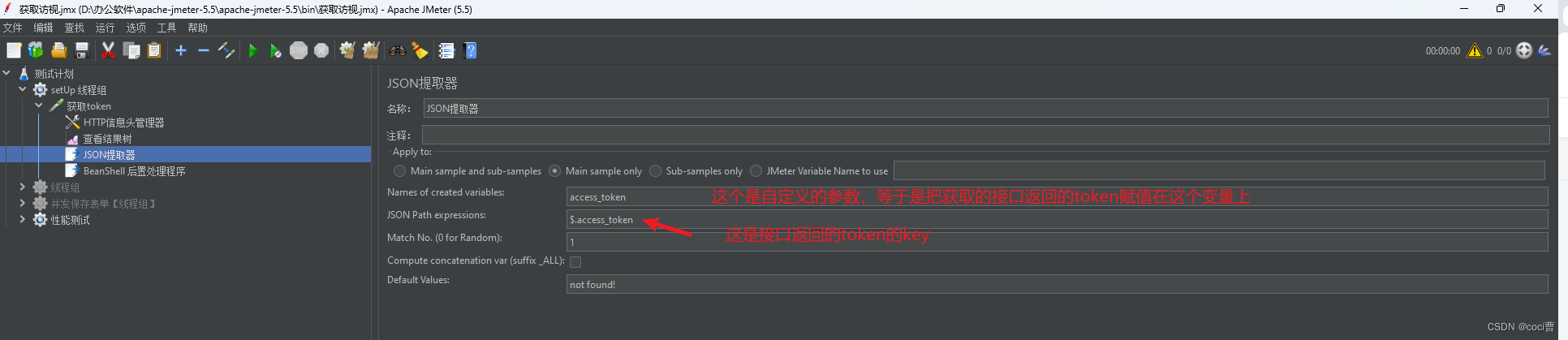Click the Default Values field
The width and height of the screenshot is (1568, 340).
[1057, 284]
